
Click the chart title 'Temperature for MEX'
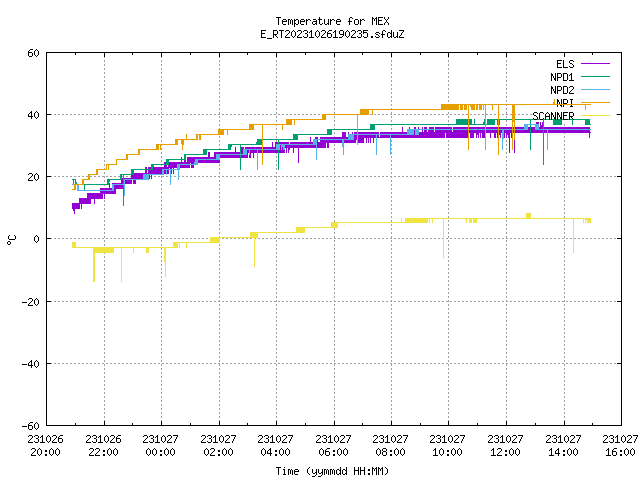(x=332, y=21)
